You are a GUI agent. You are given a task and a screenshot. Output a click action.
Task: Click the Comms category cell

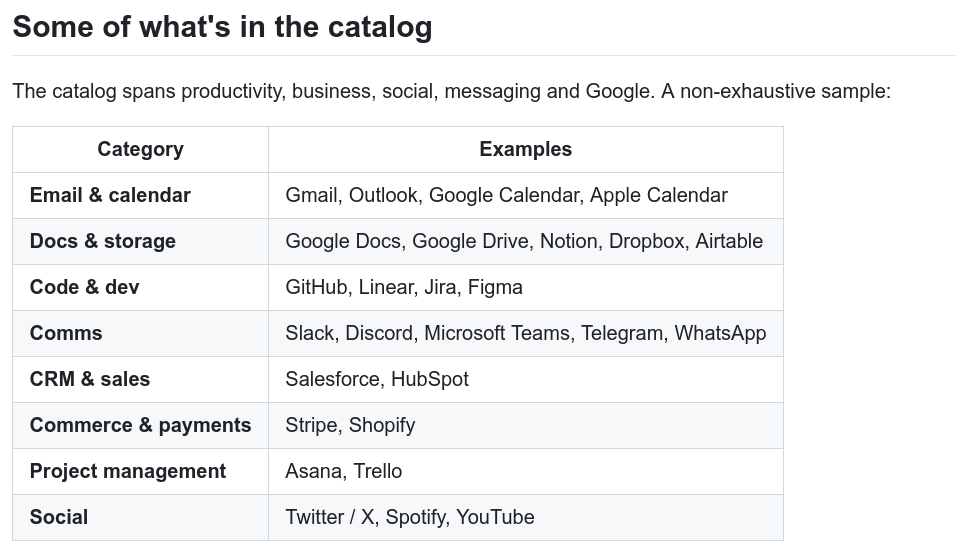point(140,333)
